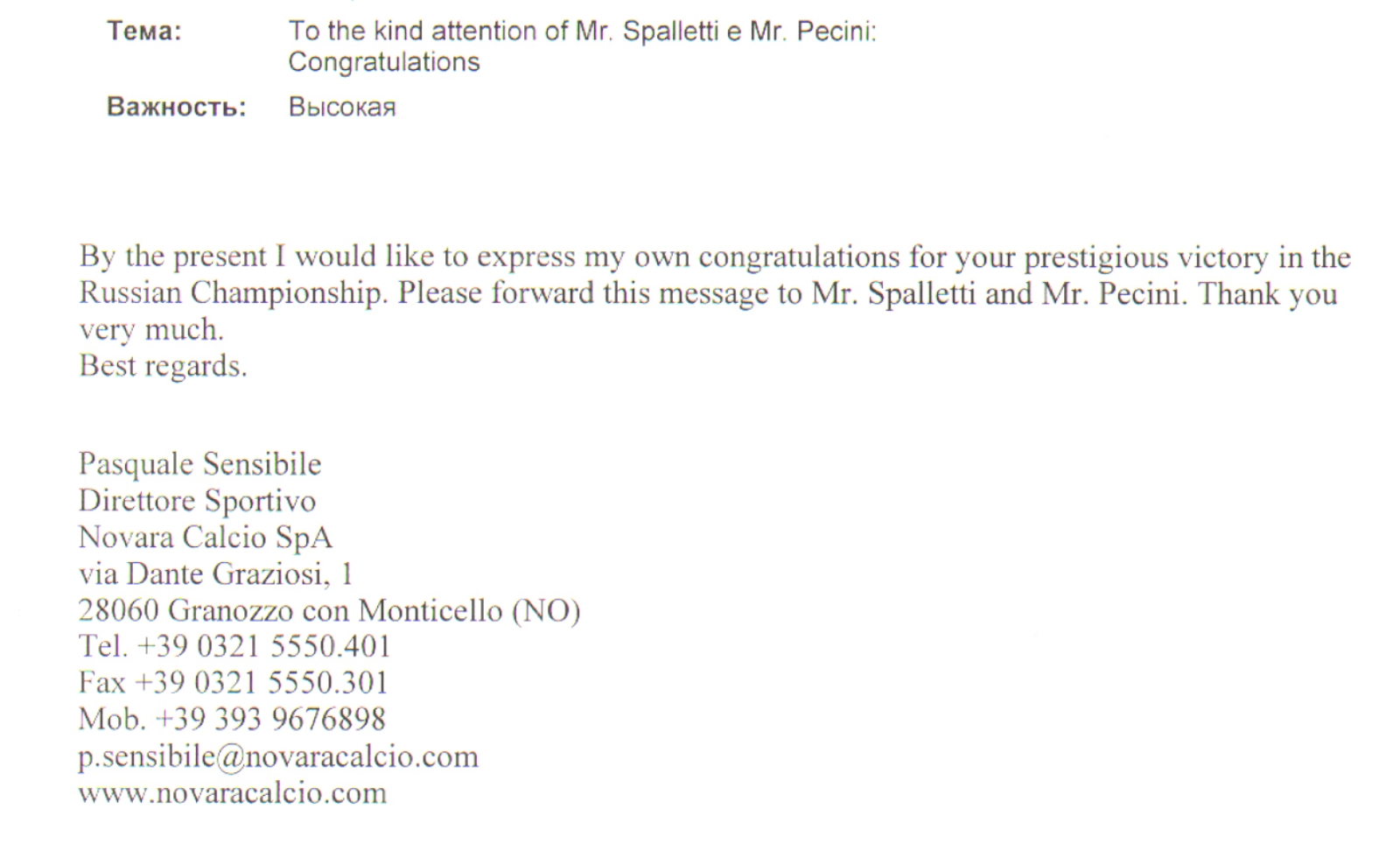This screenshot has height=858, width=1400.
Task: Click the first body line starting By the present
Action: tap(715, 257)
